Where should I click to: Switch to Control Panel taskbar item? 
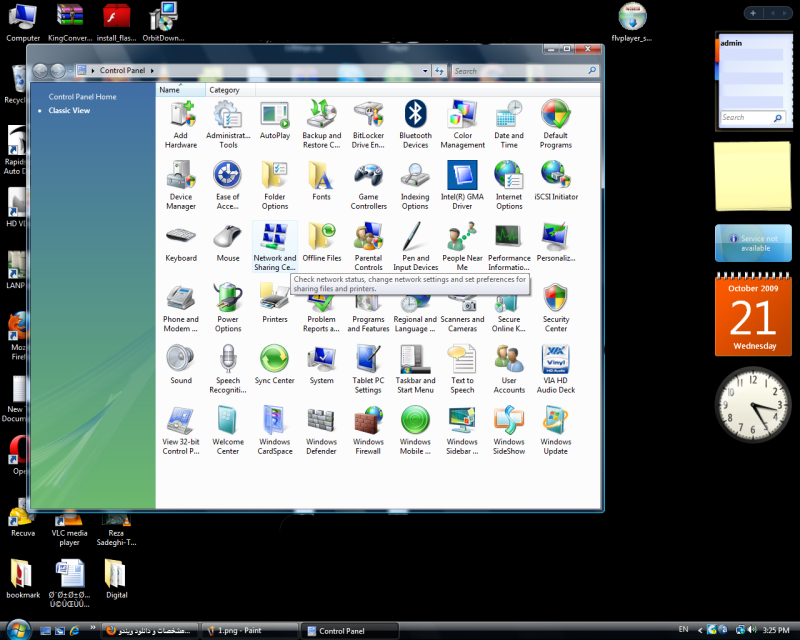pos(349,631)
